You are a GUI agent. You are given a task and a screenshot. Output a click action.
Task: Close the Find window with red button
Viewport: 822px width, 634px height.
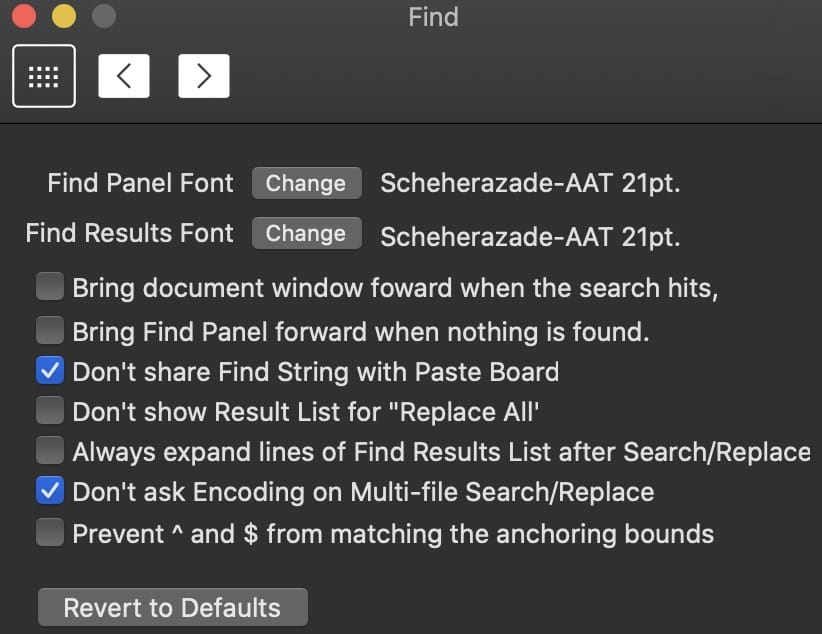(24, 16)
